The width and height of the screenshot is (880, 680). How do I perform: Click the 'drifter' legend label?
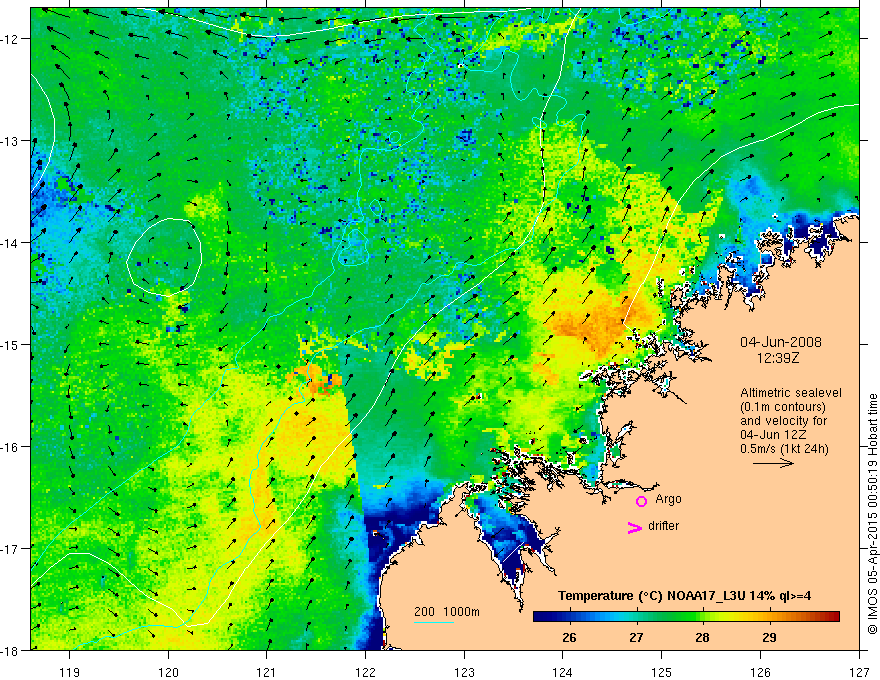[x=663, y=526]
